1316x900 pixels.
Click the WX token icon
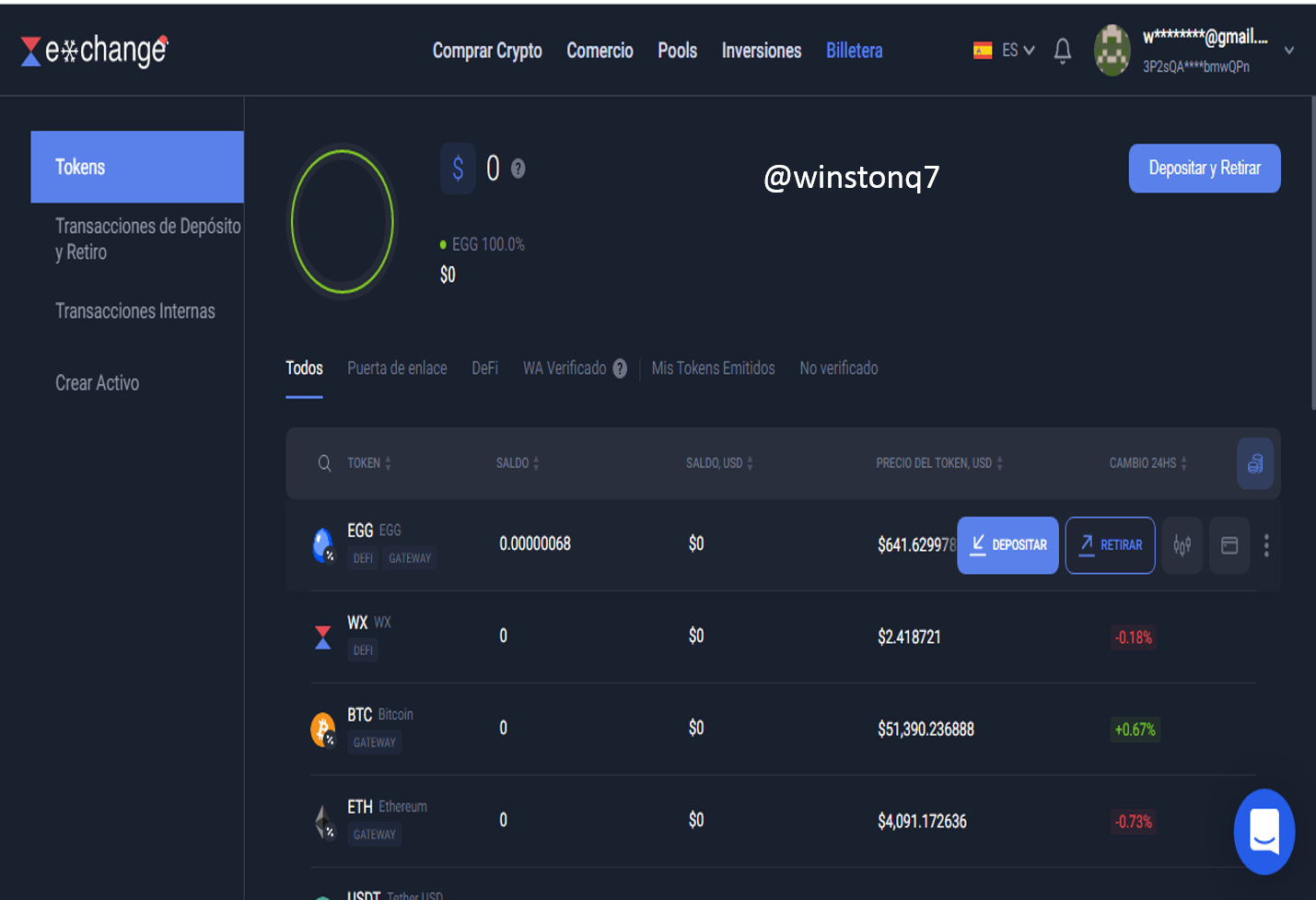pyautogui.click(x=323, y=637)
